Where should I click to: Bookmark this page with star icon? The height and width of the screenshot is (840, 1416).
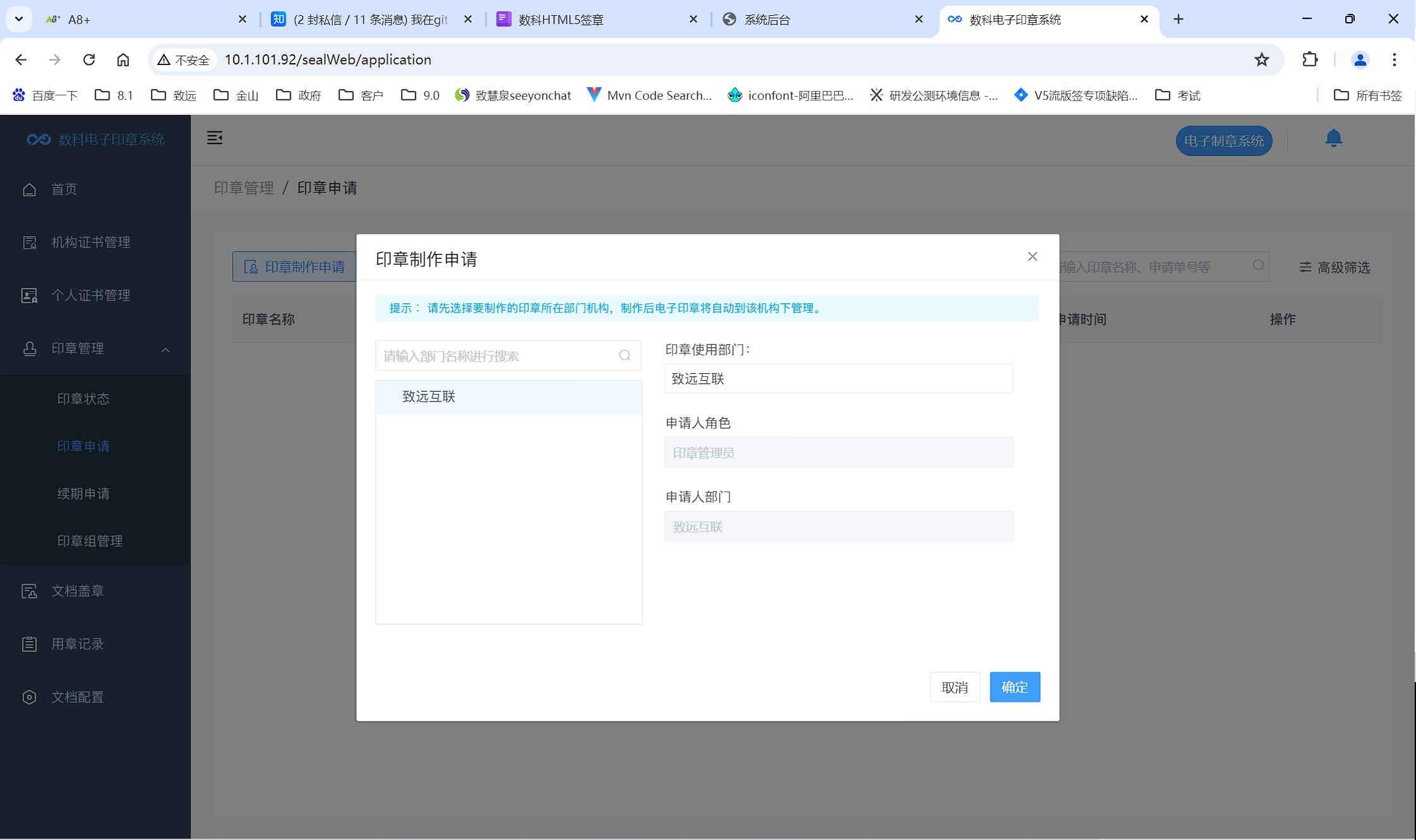tap(1261, 59)
